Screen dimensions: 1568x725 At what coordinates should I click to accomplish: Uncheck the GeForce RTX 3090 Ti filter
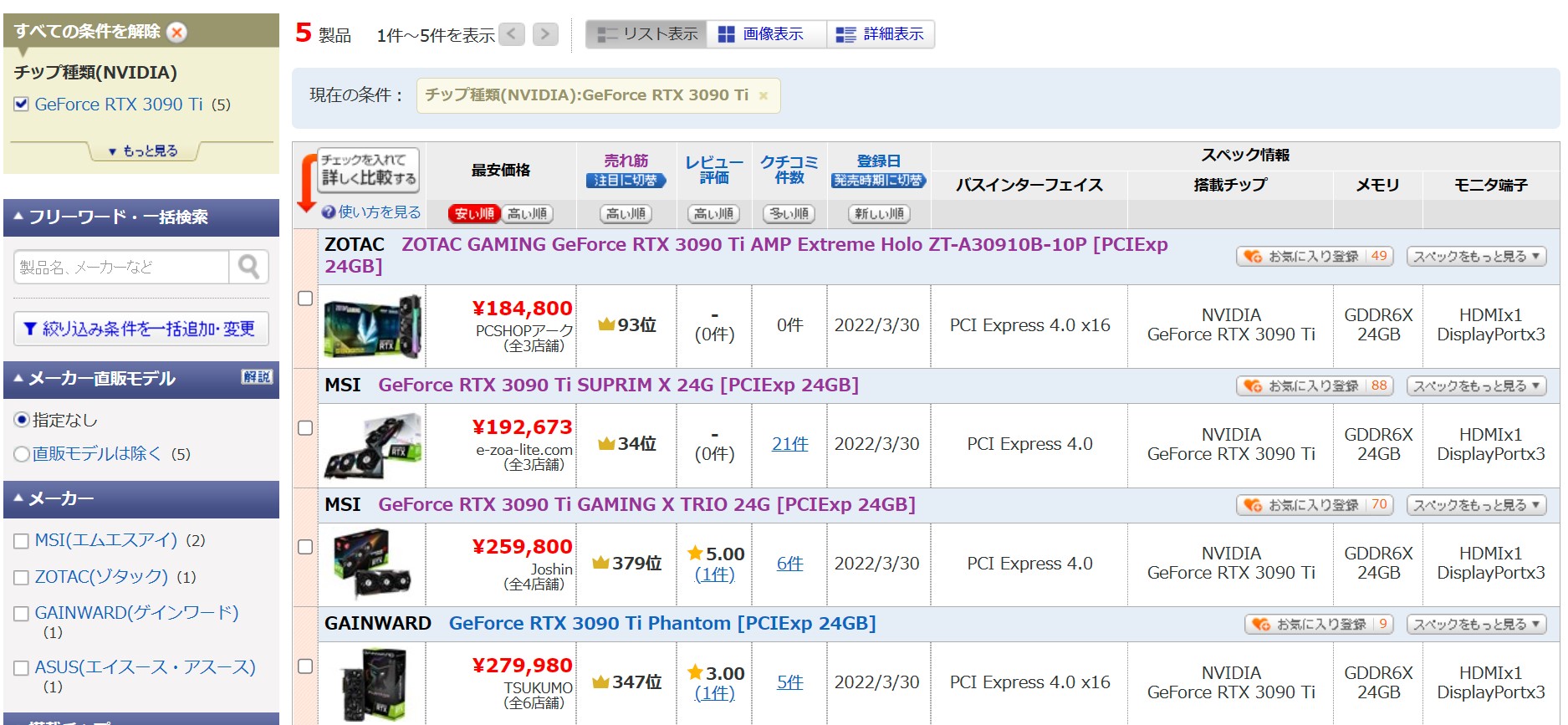coord(22,105)
